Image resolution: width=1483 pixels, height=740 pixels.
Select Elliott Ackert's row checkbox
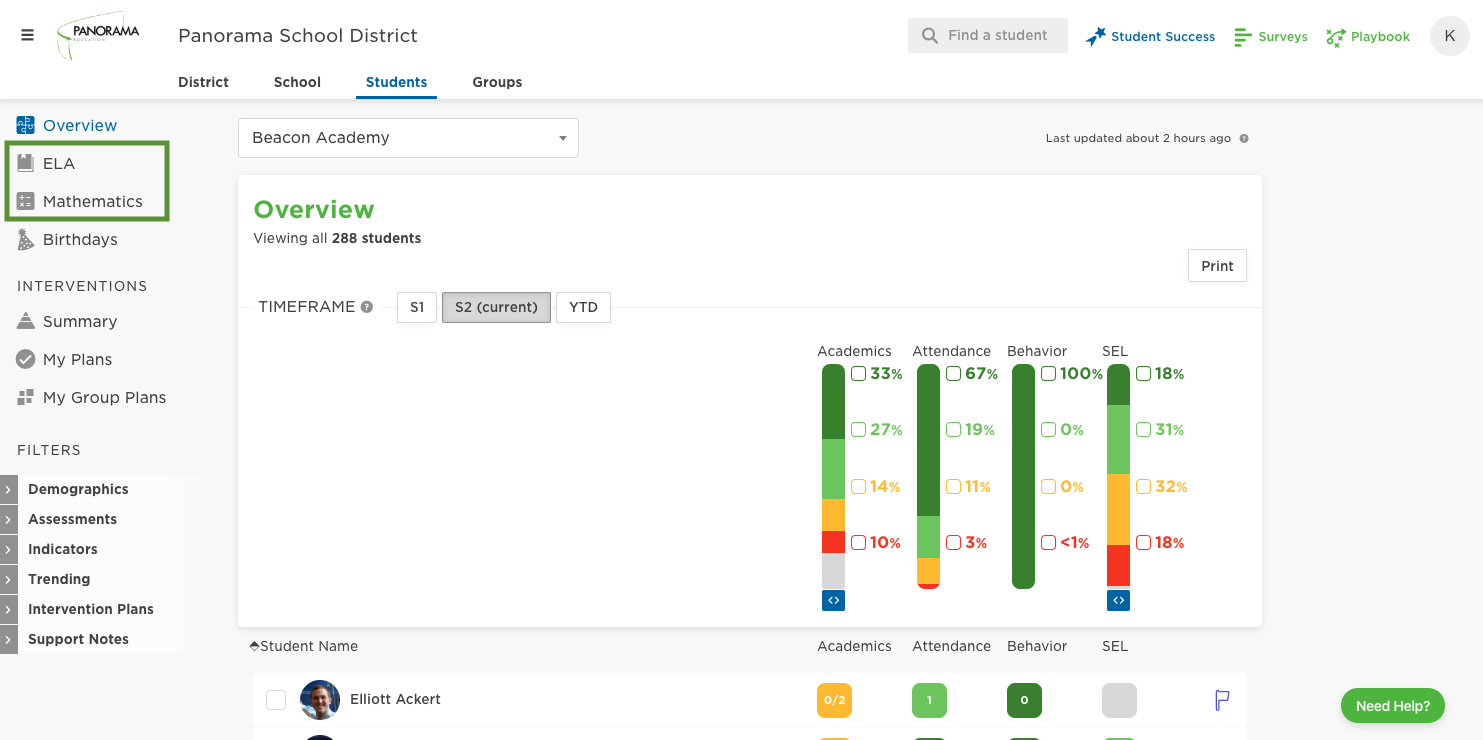click(276, 700)
